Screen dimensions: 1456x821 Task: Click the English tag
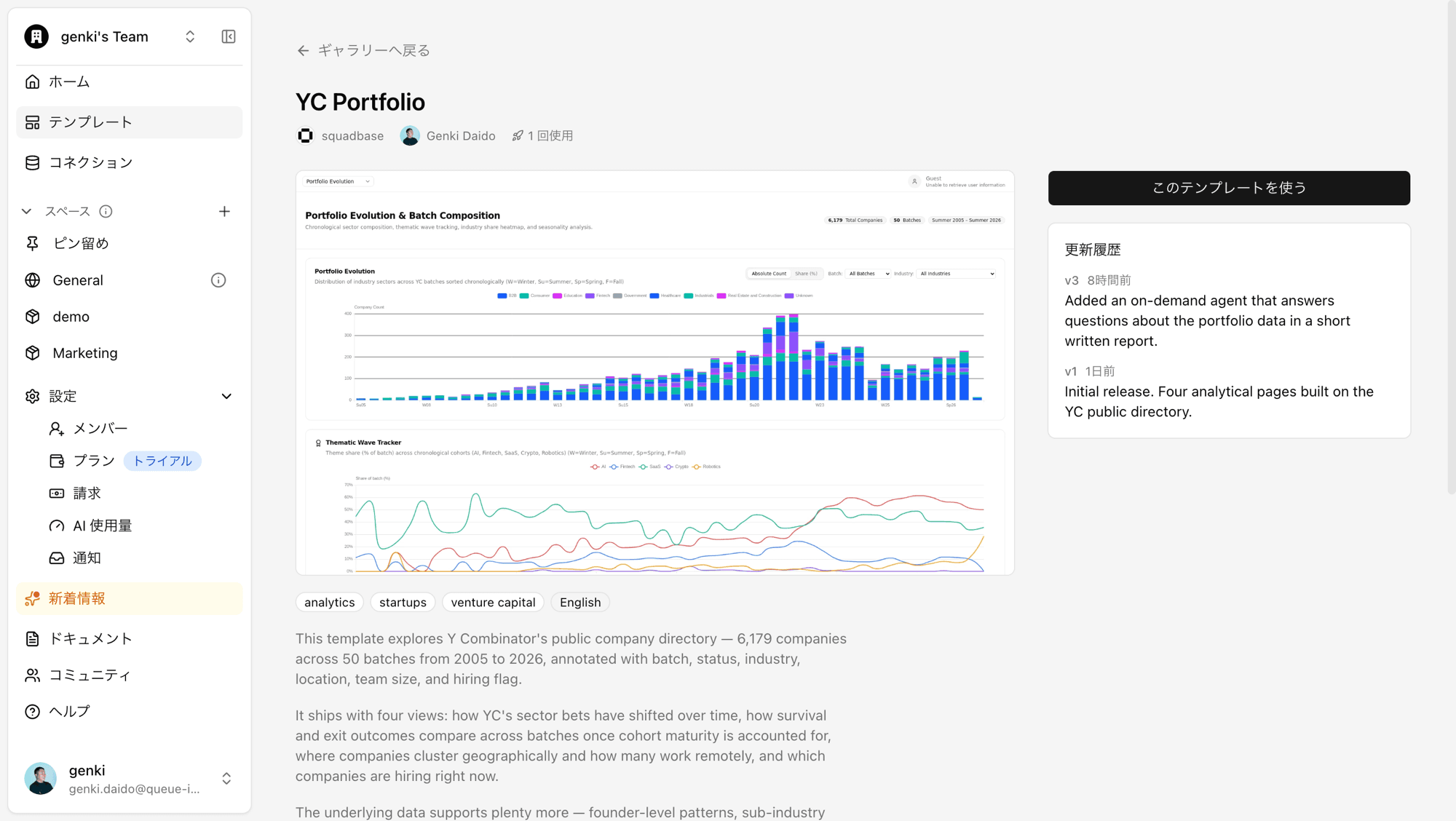coord(580,603)
